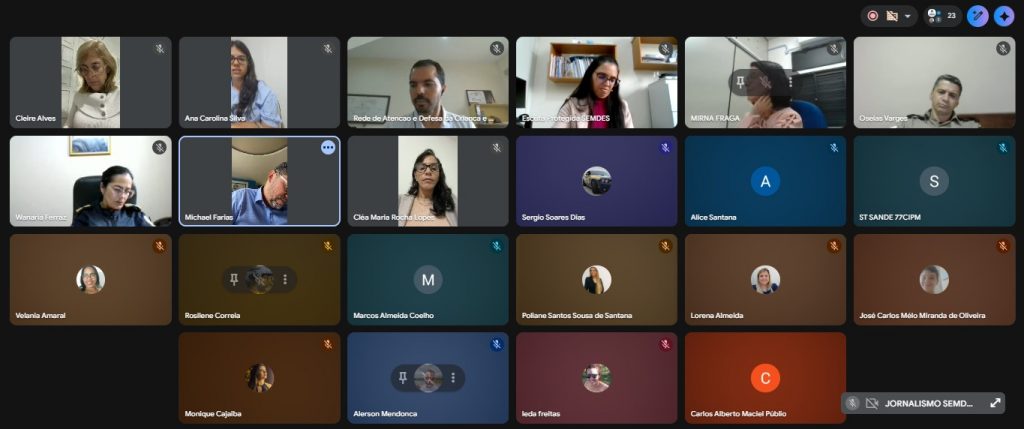The width and height of the screenshot is (1024, 429).
Task: Click muted mic icon on Cleire Alves tile
Action: click(159, 48)
